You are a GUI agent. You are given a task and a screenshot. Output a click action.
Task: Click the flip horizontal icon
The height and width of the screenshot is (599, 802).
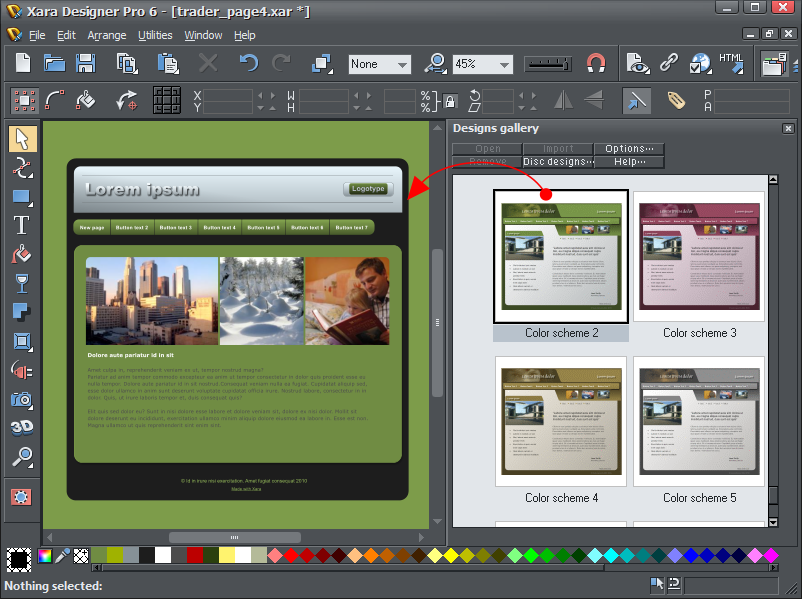coord(563,100)
